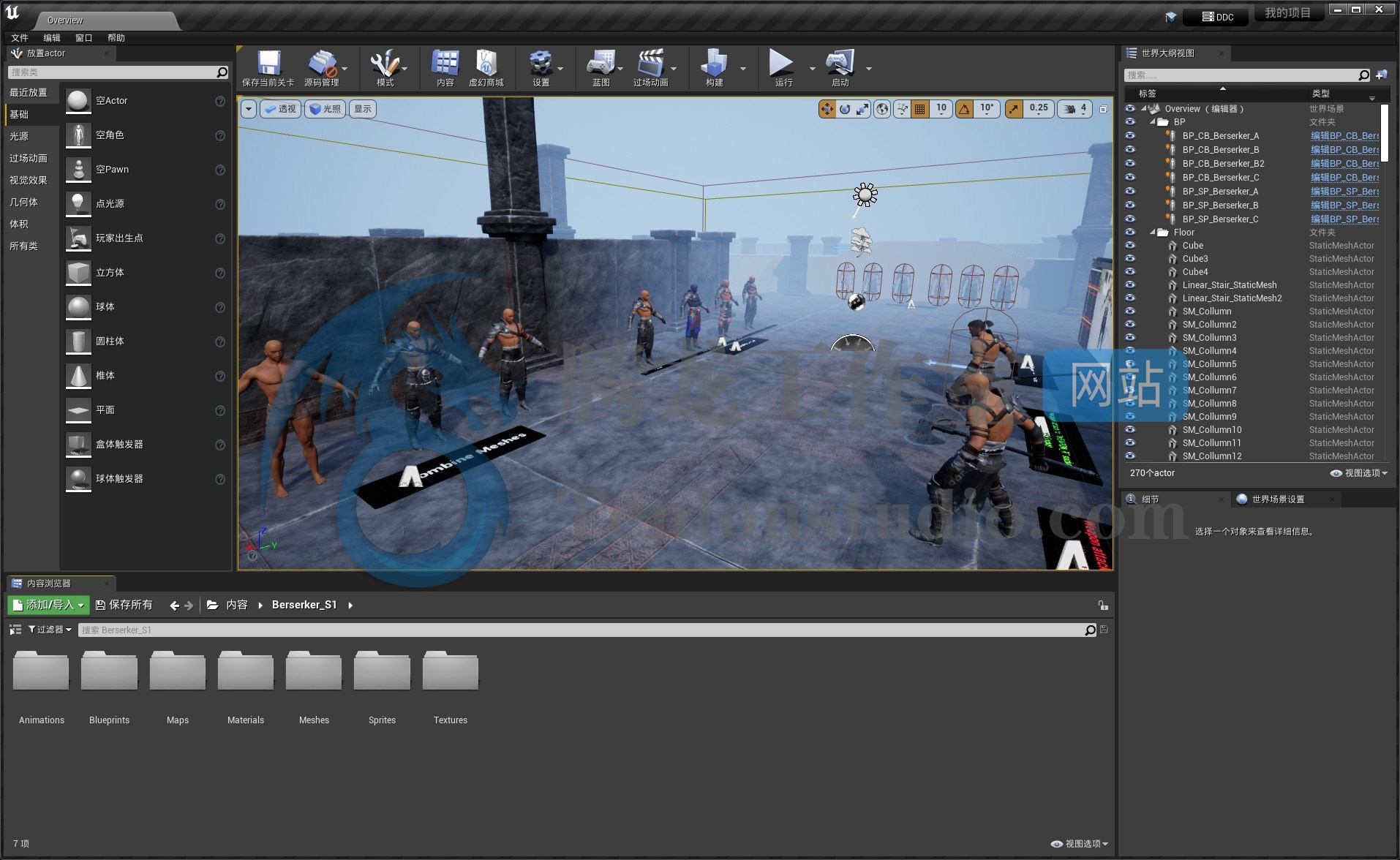Select the scale gizmo tool in viewport

point(863,109)
